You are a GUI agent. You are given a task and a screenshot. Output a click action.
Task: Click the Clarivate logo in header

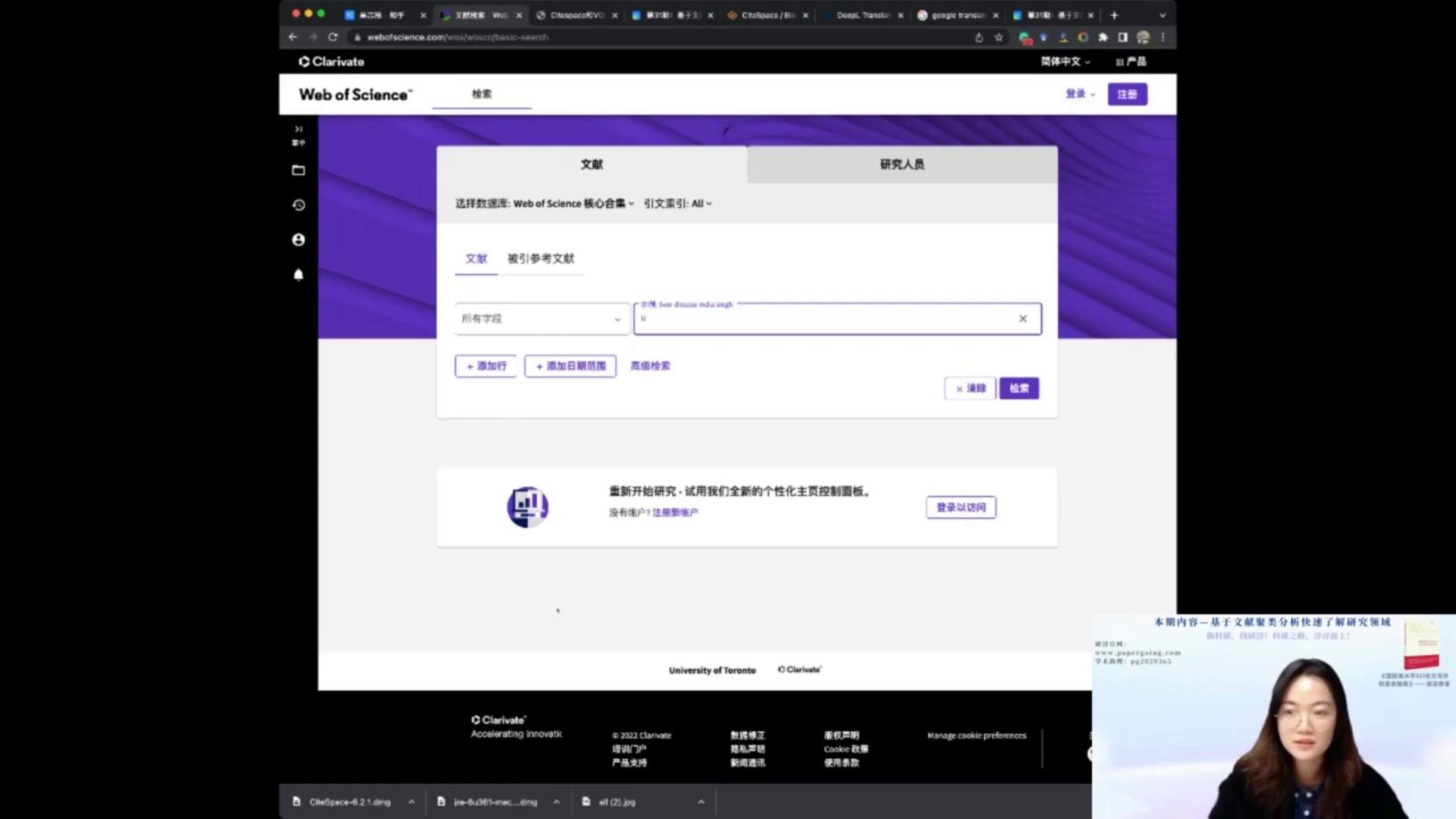tap(331, 61)
